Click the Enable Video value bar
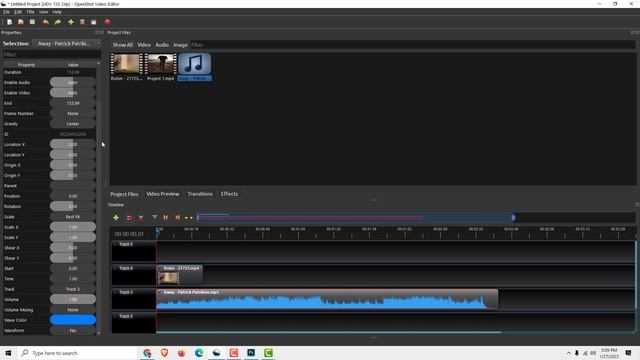 point(73,93)
